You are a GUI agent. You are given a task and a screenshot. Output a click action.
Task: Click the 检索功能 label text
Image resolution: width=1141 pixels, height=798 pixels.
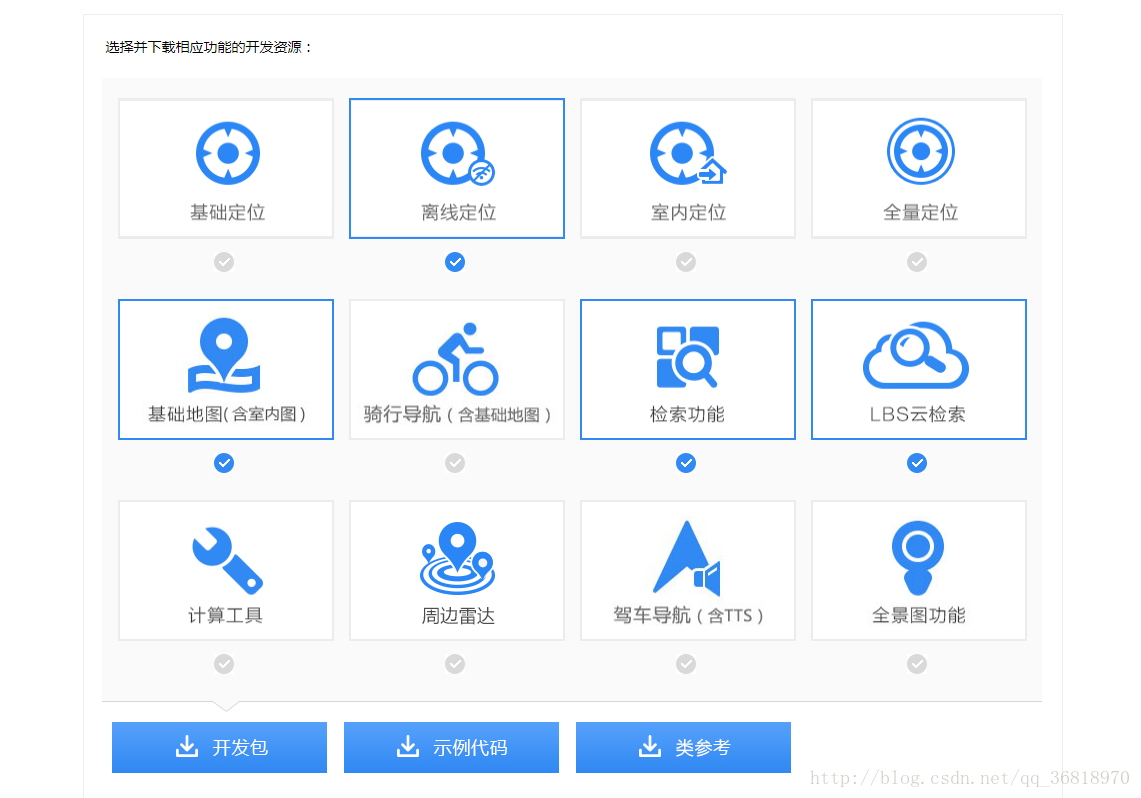point(687,414)
